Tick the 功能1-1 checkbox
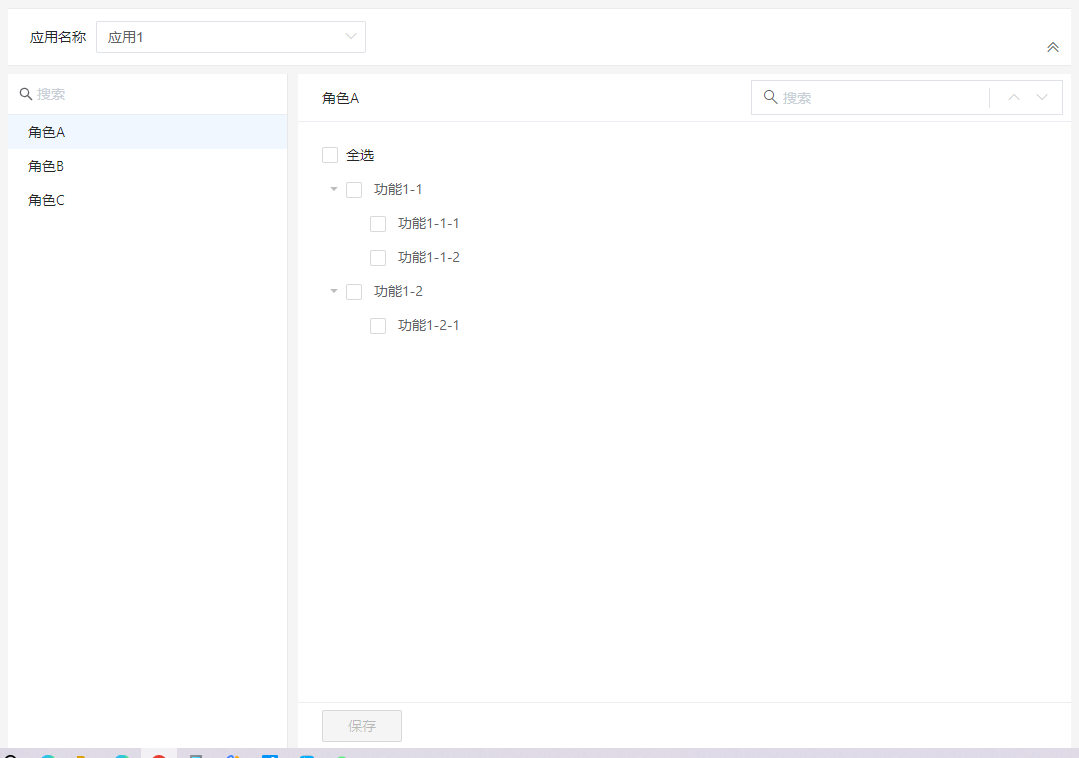1079x758 pixels. click(x=354, y=190)
